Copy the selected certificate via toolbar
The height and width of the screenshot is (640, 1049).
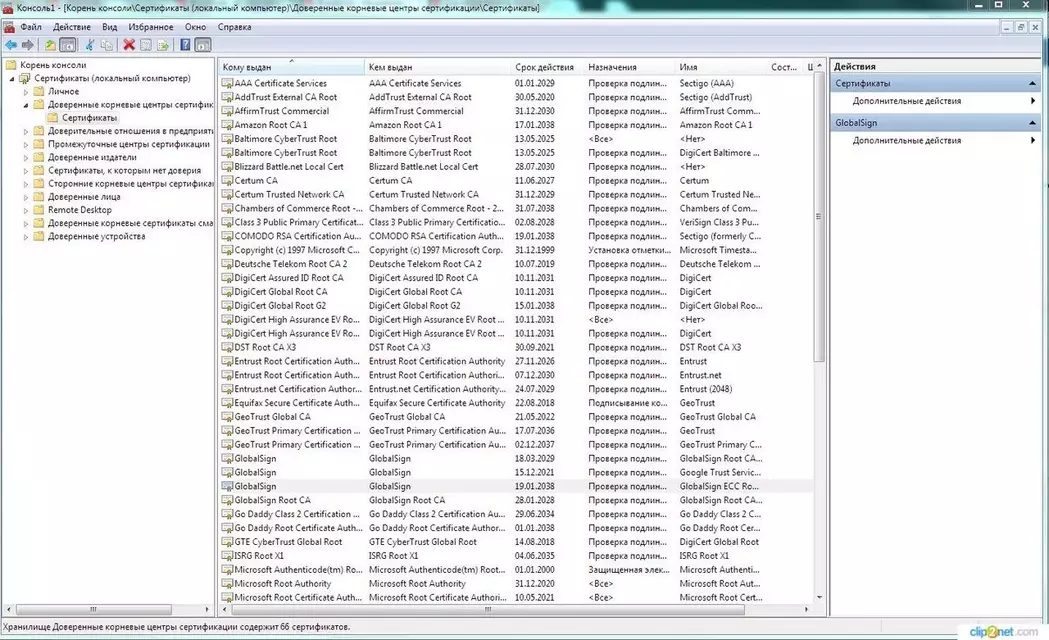click(106, 45)
